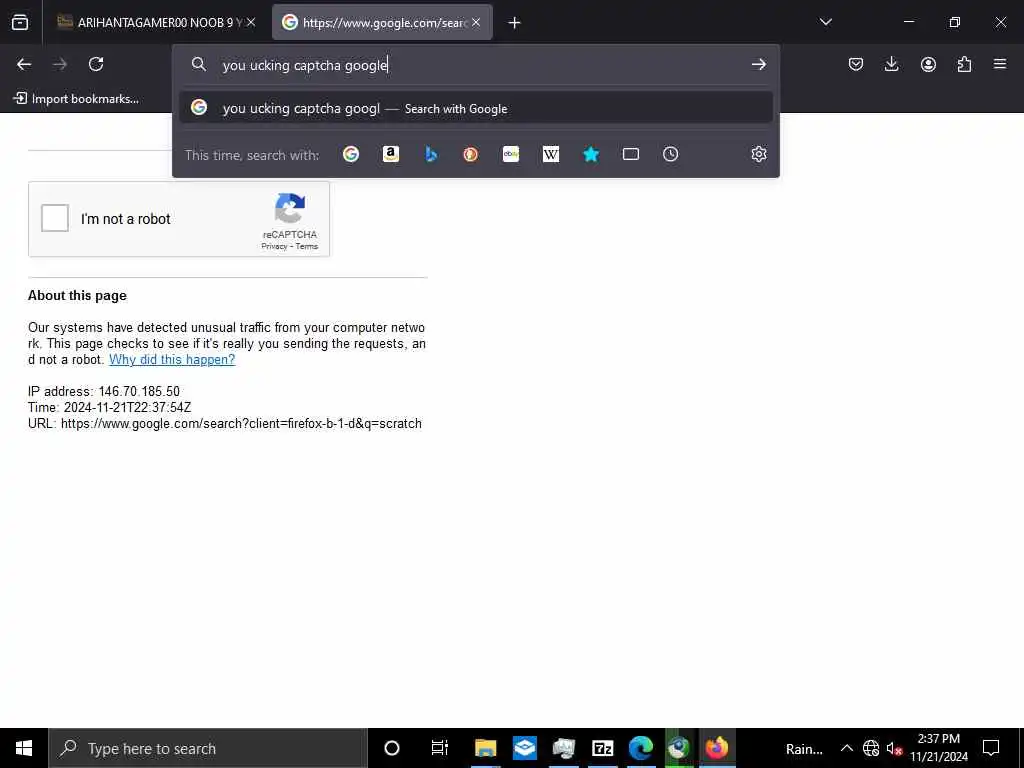Search this time with Amazon

[391, 154]
